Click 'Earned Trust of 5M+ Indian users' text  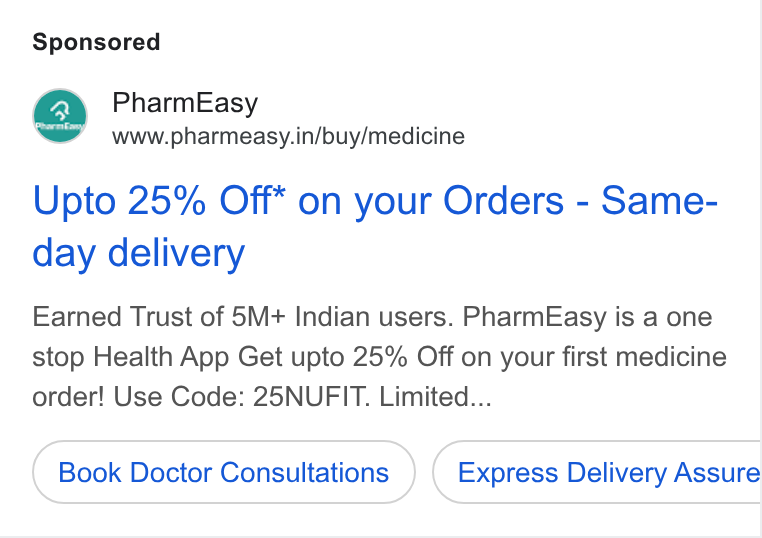(242, 317)
